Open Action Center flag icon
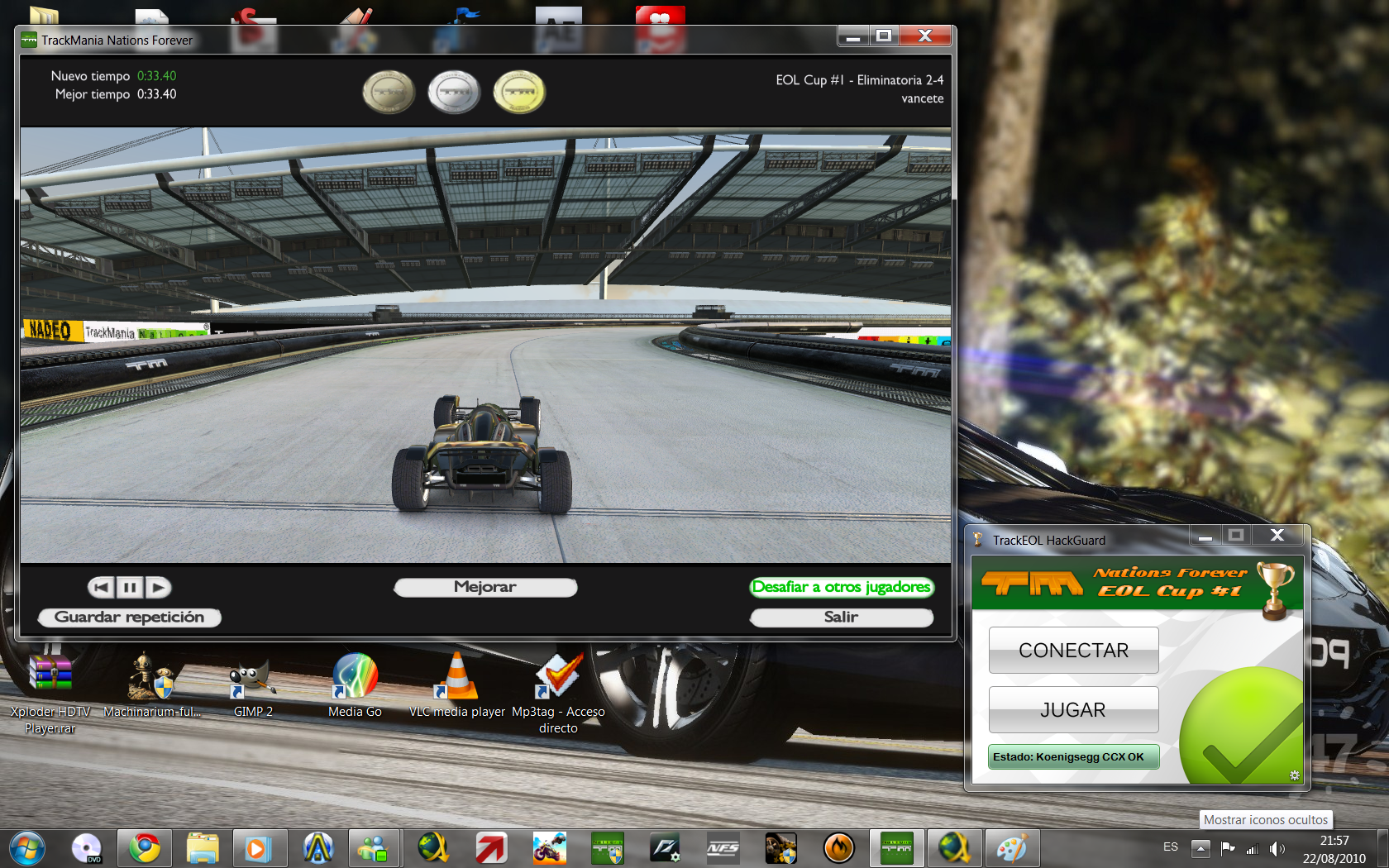This screenshot has width=1389, height=868. [x=1228, y=848]
